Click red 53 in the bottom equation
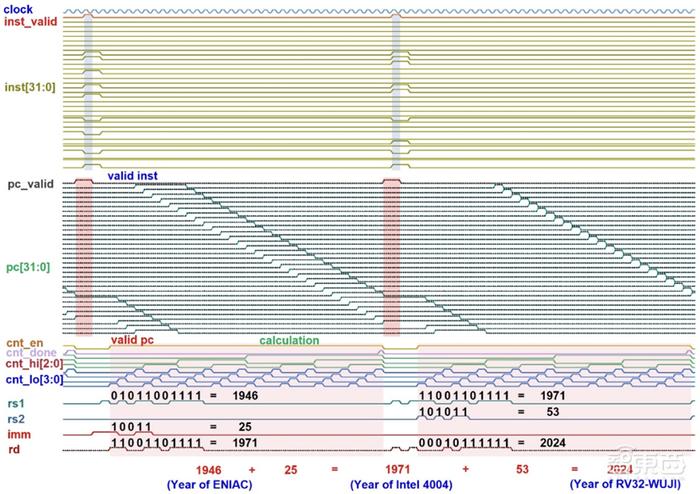This screenshot has height=494, width=700. (x=522, y=469)
